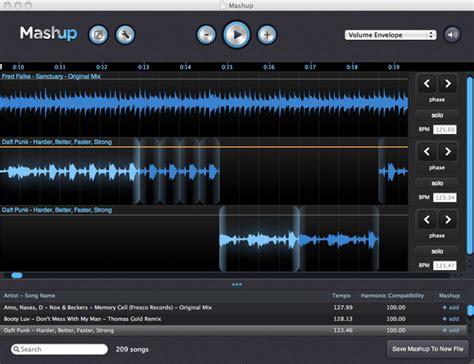
Task: Select Daft Punk row in song list
Action: click(233, 330)
